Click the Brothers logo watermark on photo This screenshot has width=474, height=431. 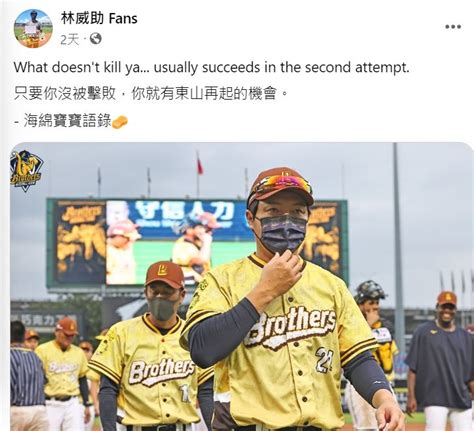click(26, 170)
